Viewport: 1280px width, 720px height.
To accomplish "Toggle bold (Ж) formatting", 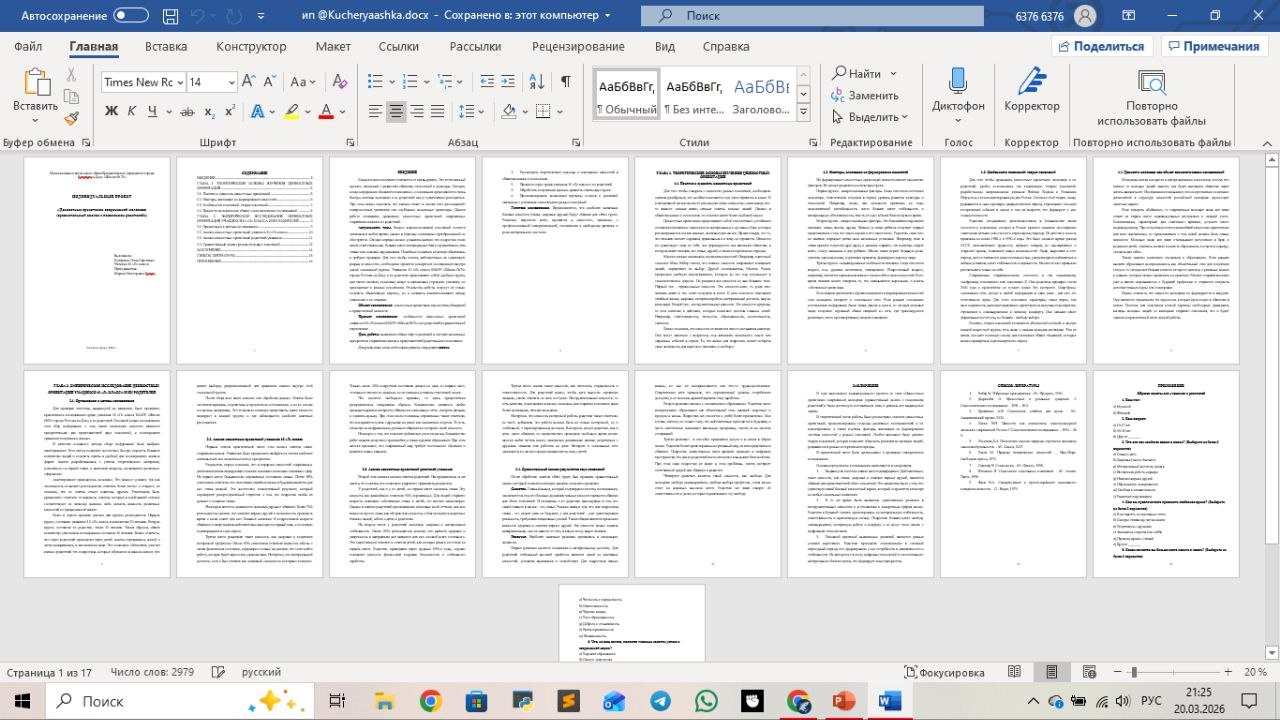I will [111, 111].
